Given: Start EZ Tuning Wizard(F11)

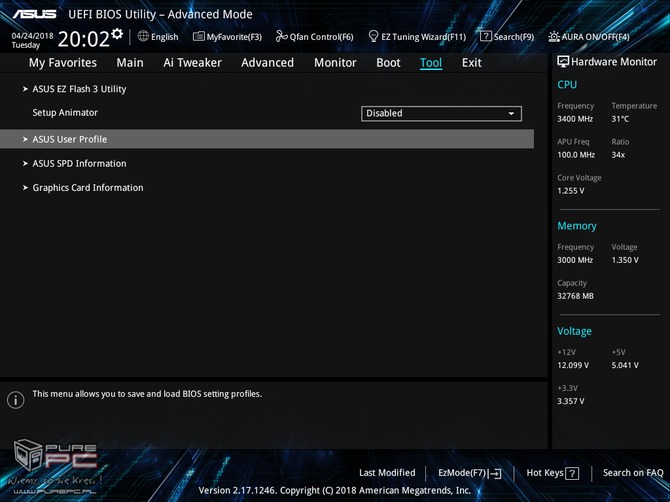Looking at the screenshot, I should click(417, 37).
